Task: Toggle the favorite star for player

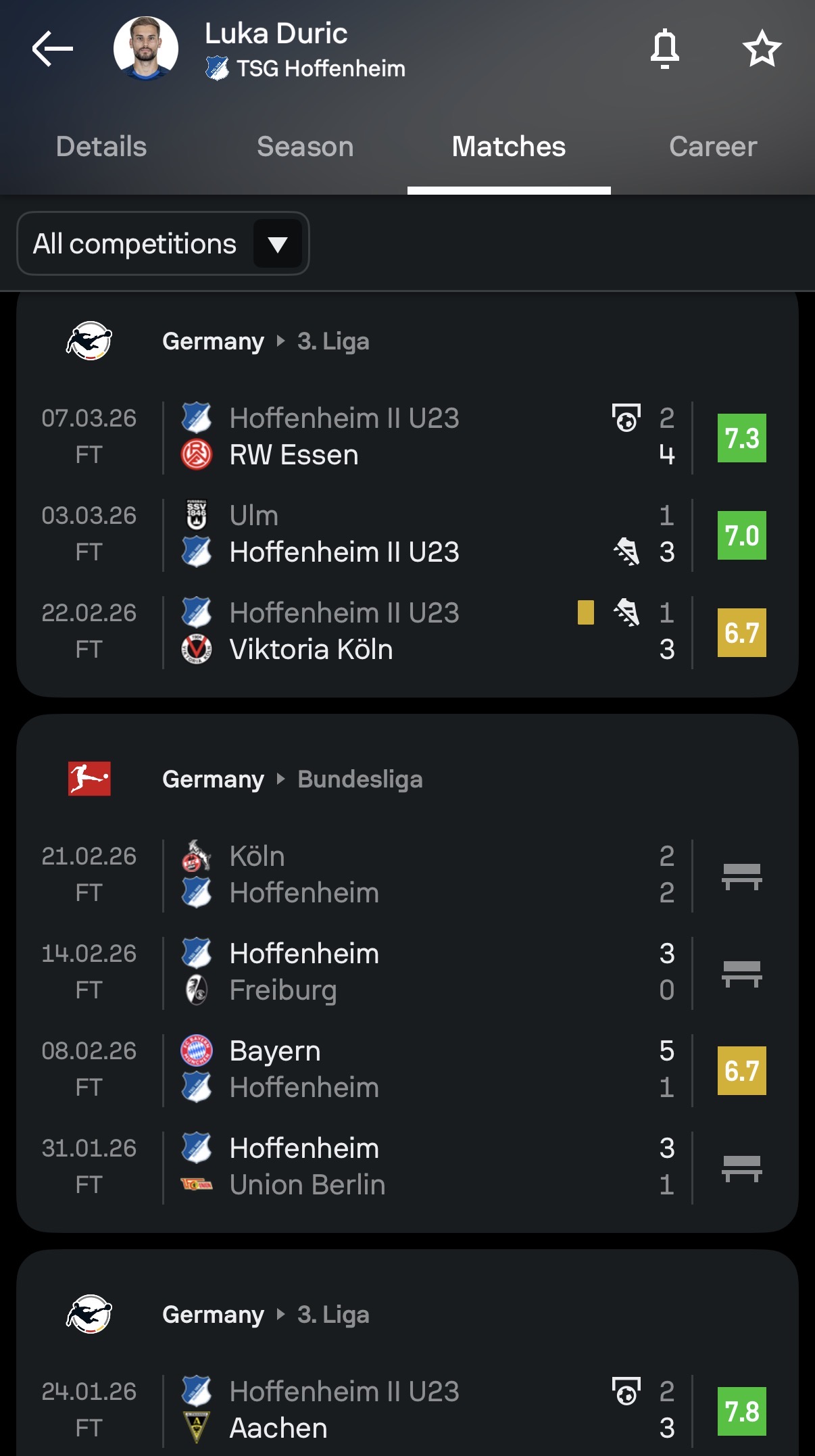Action: [762, 49]
